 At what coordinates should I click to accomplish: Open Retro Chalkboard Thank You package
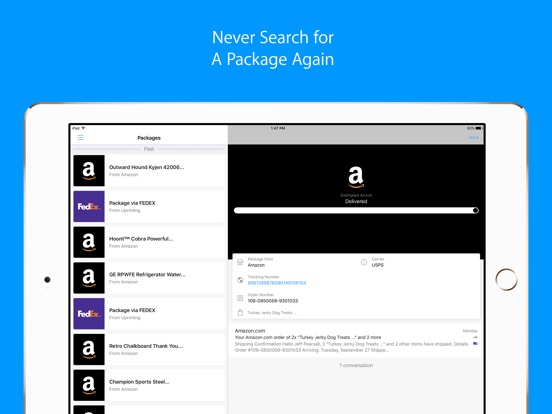tap(149, 349)
